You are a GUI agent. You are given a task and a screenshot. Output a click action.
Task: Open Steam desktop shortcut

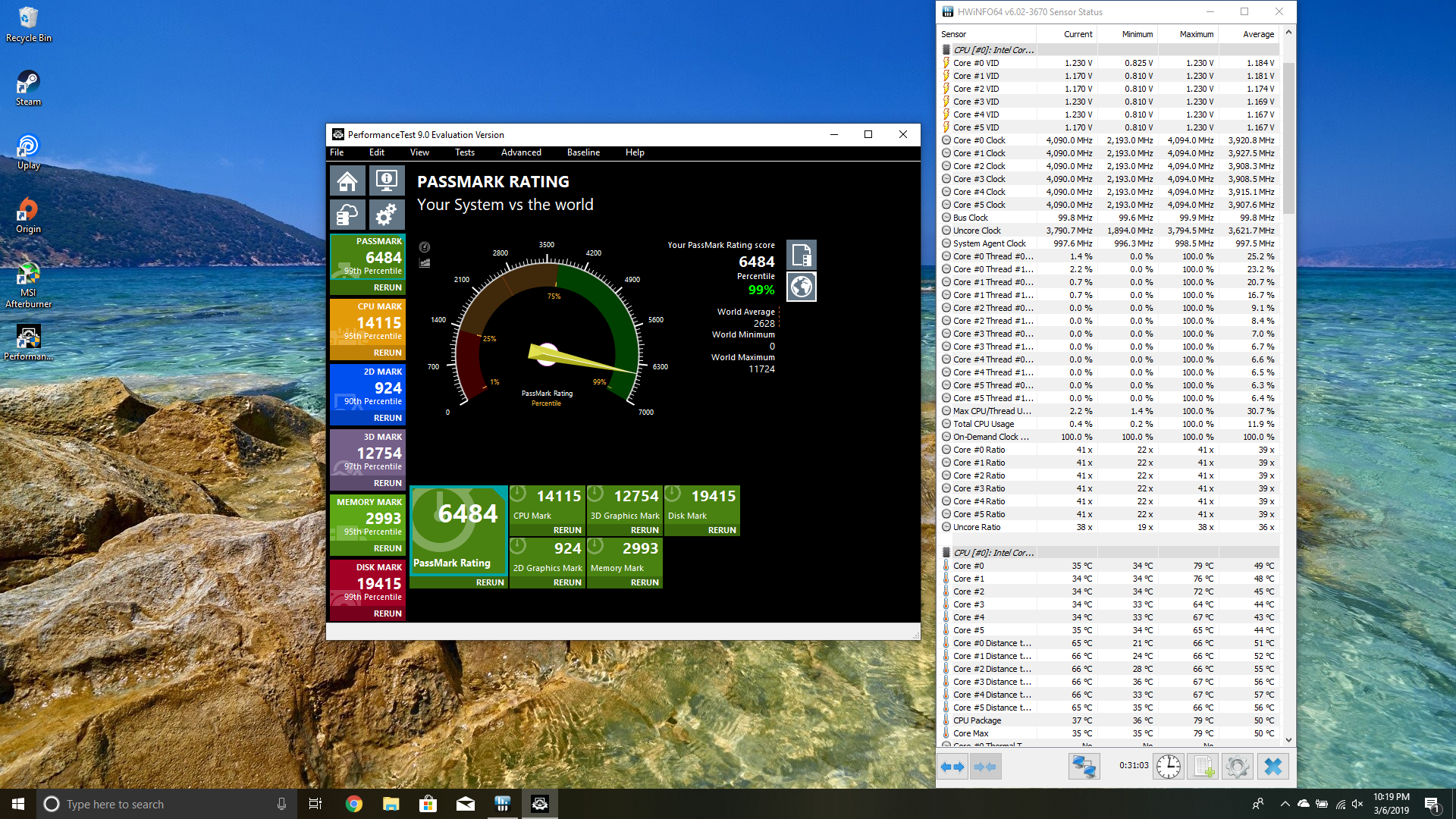pyautogui.click(x=28, y=88)
